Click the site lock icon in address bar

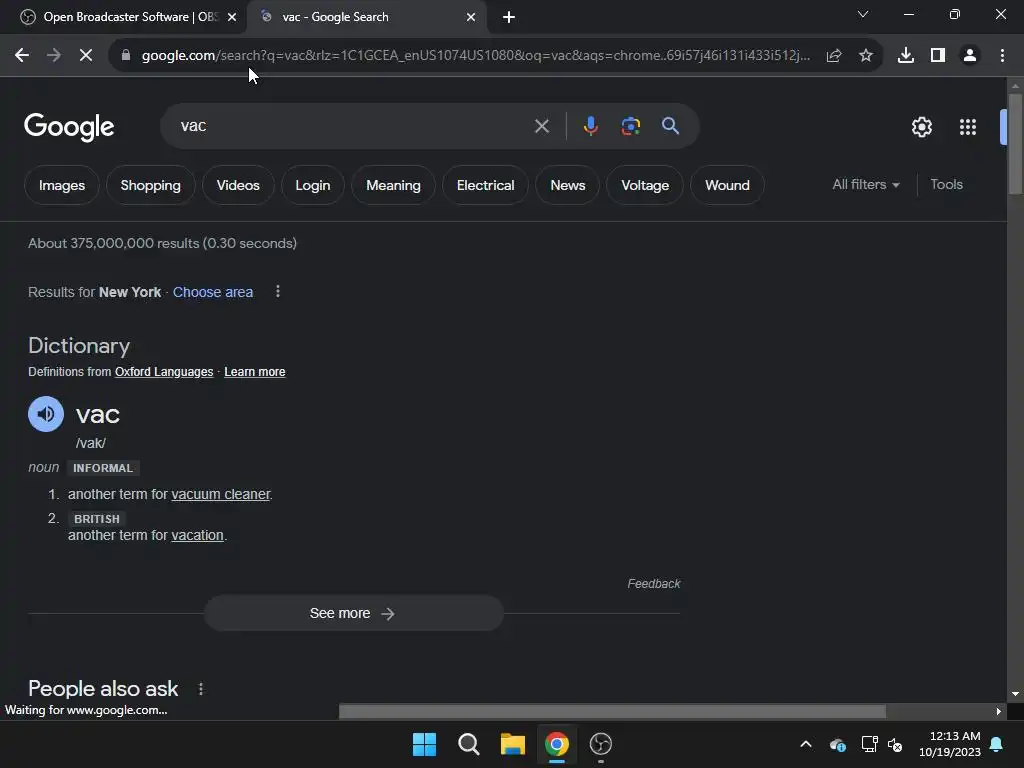[126, 56]
